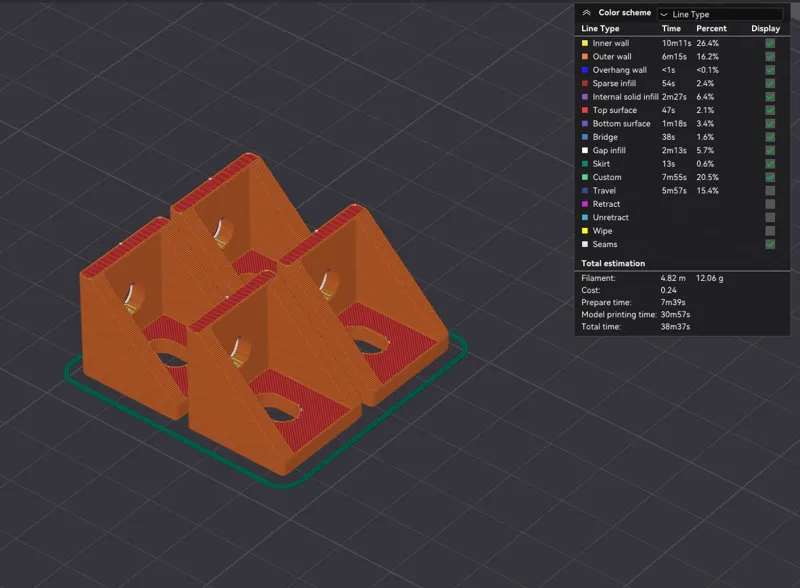The image size is (800, 588).
Task: Toggle Sparse infill display checkbox
Action: (x=770, y=83)
